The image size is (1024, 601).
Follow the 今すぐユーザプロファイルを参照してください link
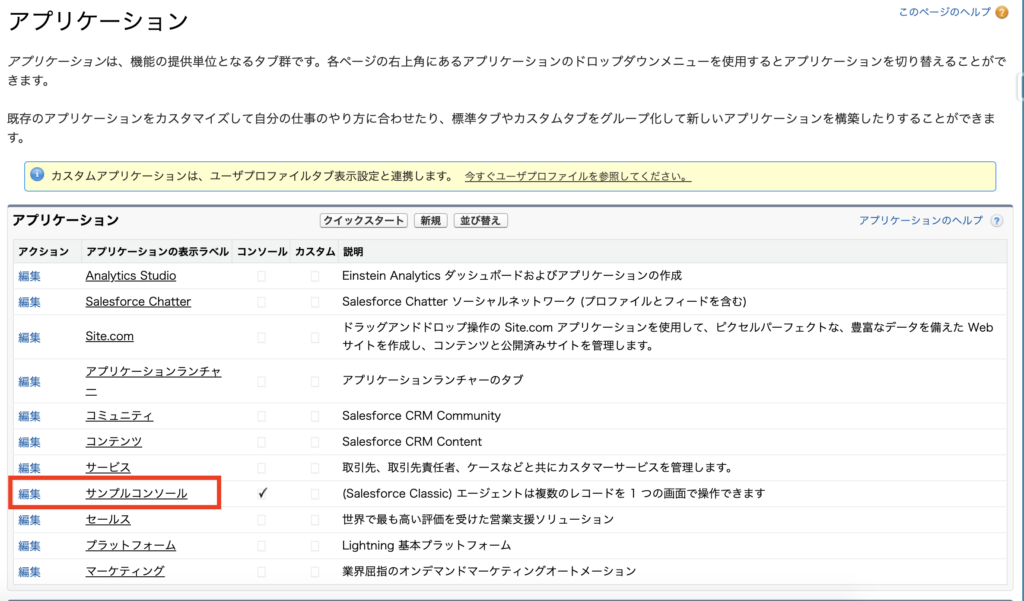click(577, 176)
